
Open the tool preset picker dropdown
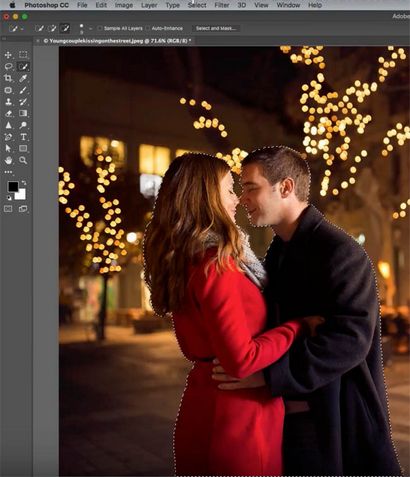(16, 29)
